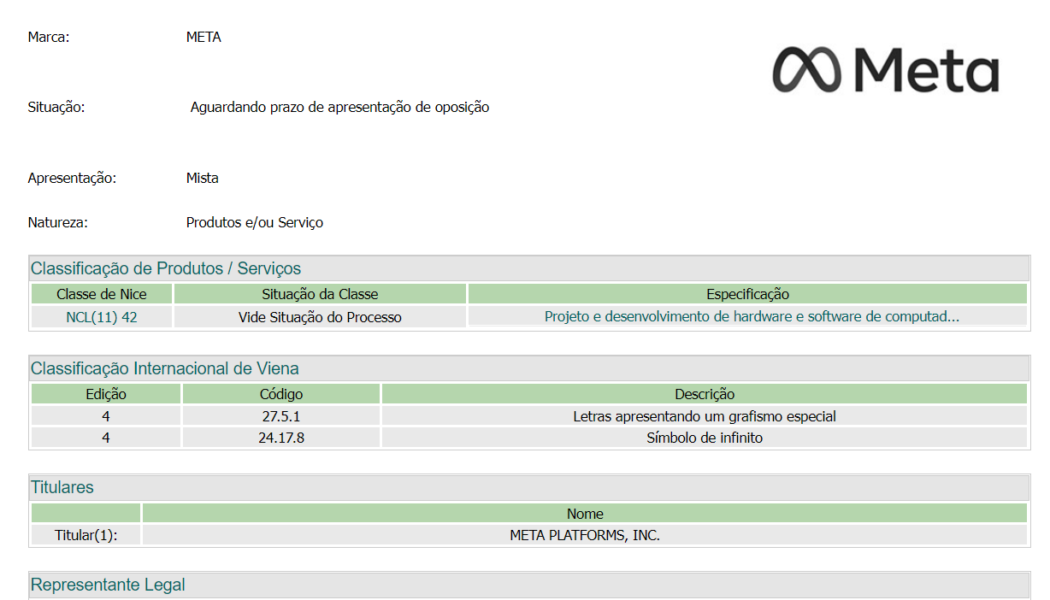Click the 'Representante Legal' section header
Screen dimensions: 1050x600
(x=108, y=585)
